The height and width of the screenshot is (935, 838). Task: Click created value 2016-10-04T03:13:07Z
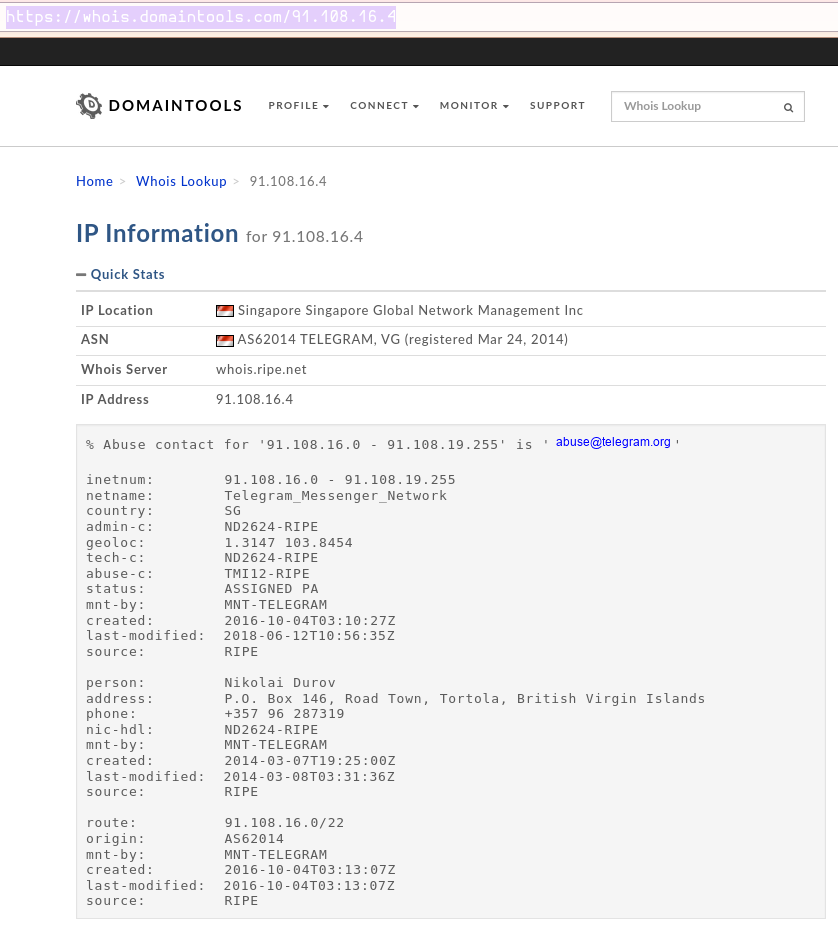(x=310, y=870)
